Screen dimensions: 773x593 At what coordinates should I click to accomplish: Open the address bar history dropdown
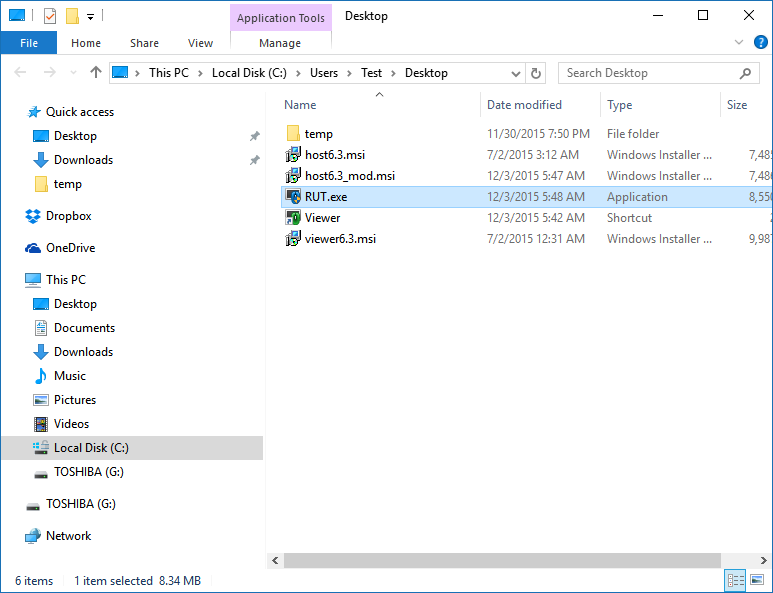[518, 73]
